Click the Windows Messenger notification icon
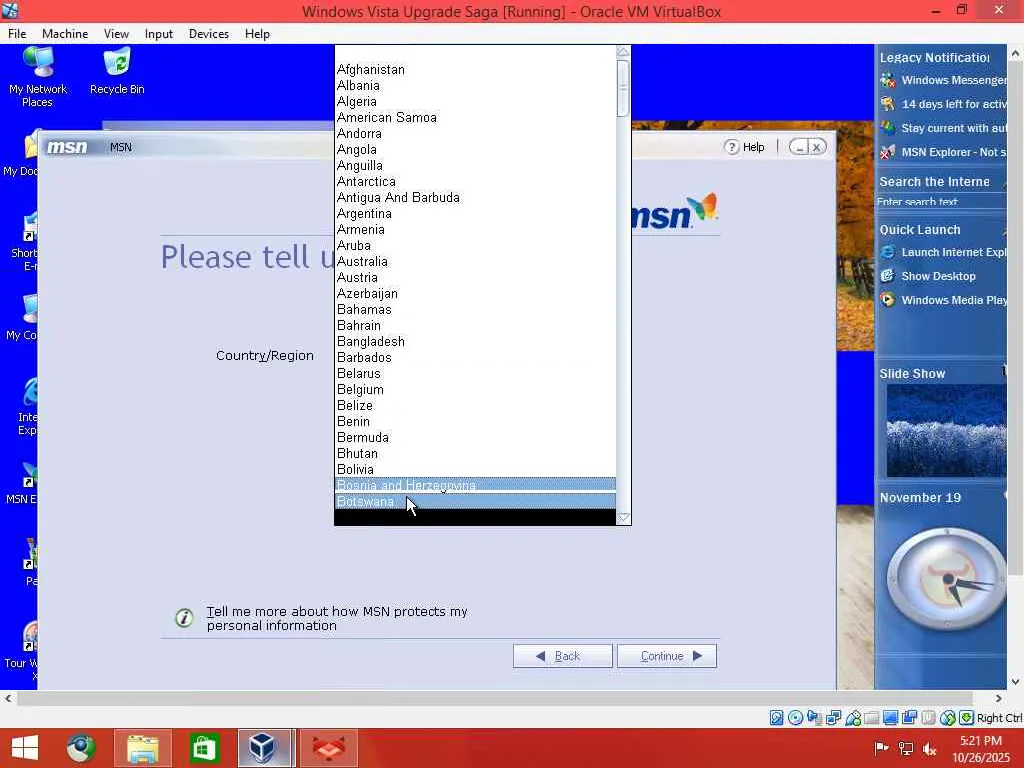The width and height of the screenshot is (1024, 768). pyautogui.click(x=888, y=80)
